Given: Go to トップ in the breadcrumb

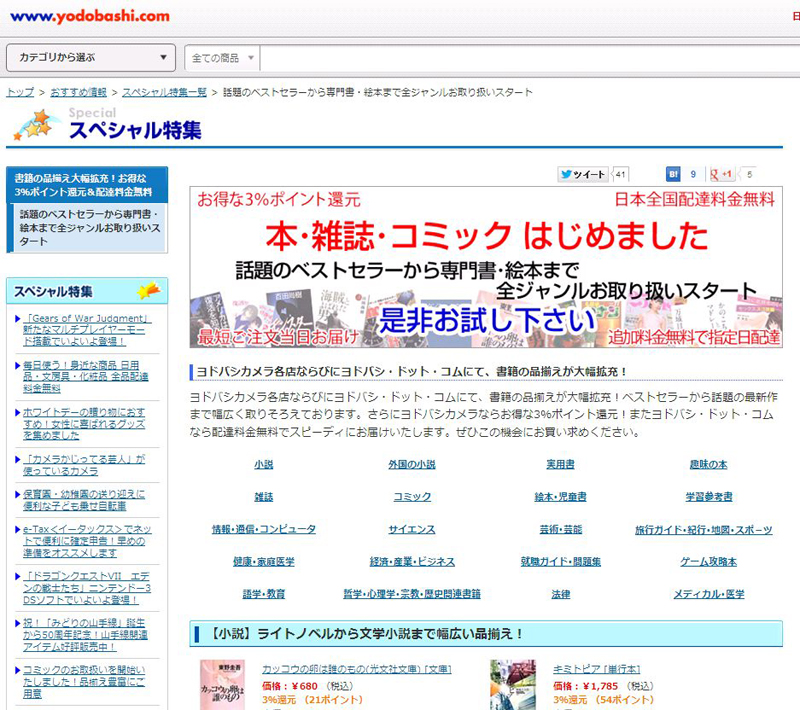Looking at the screenshot, I should [x=20, y=92].
